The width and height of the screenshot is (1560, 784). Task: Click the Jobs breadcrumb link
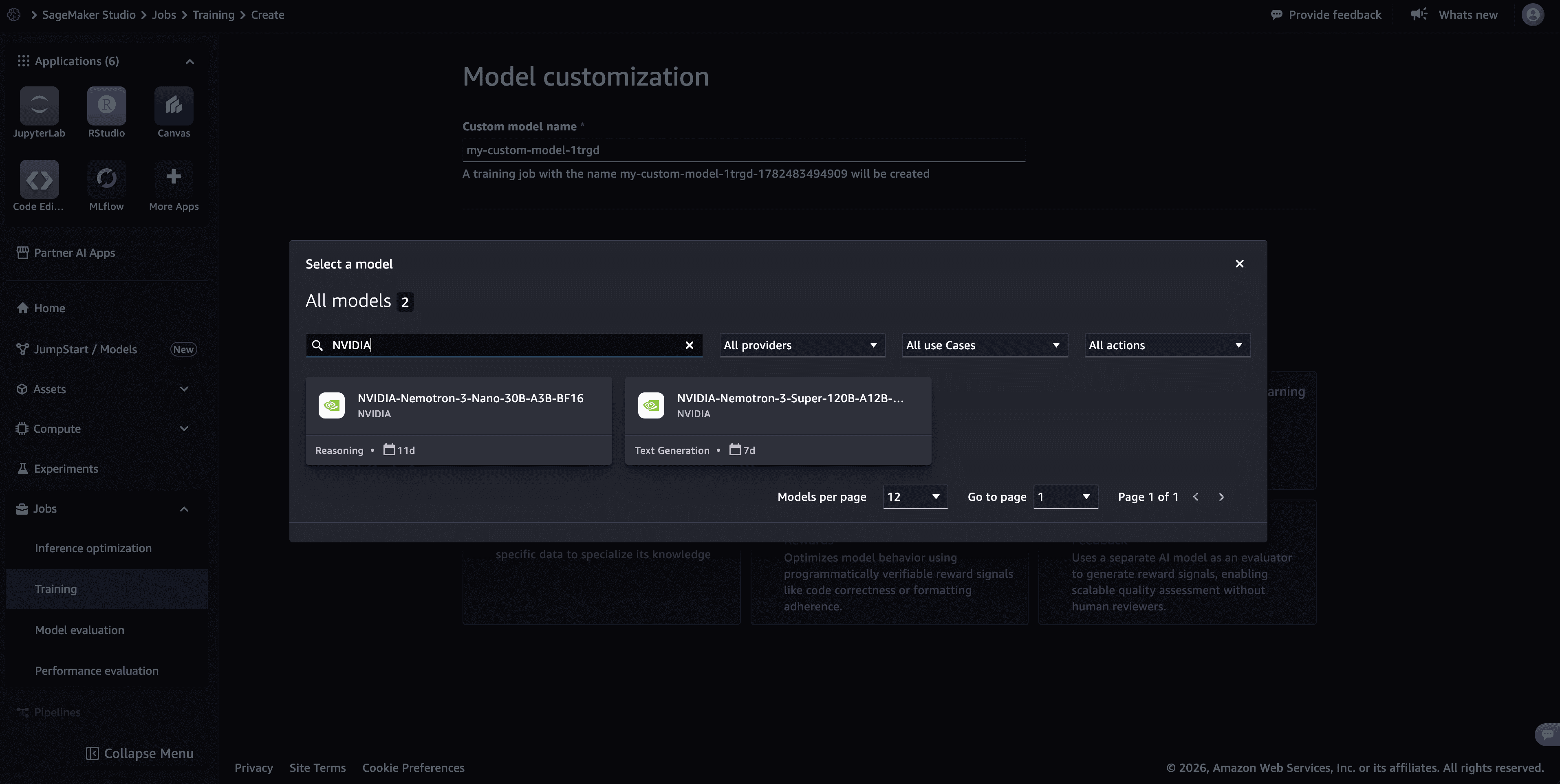point(163,15)
